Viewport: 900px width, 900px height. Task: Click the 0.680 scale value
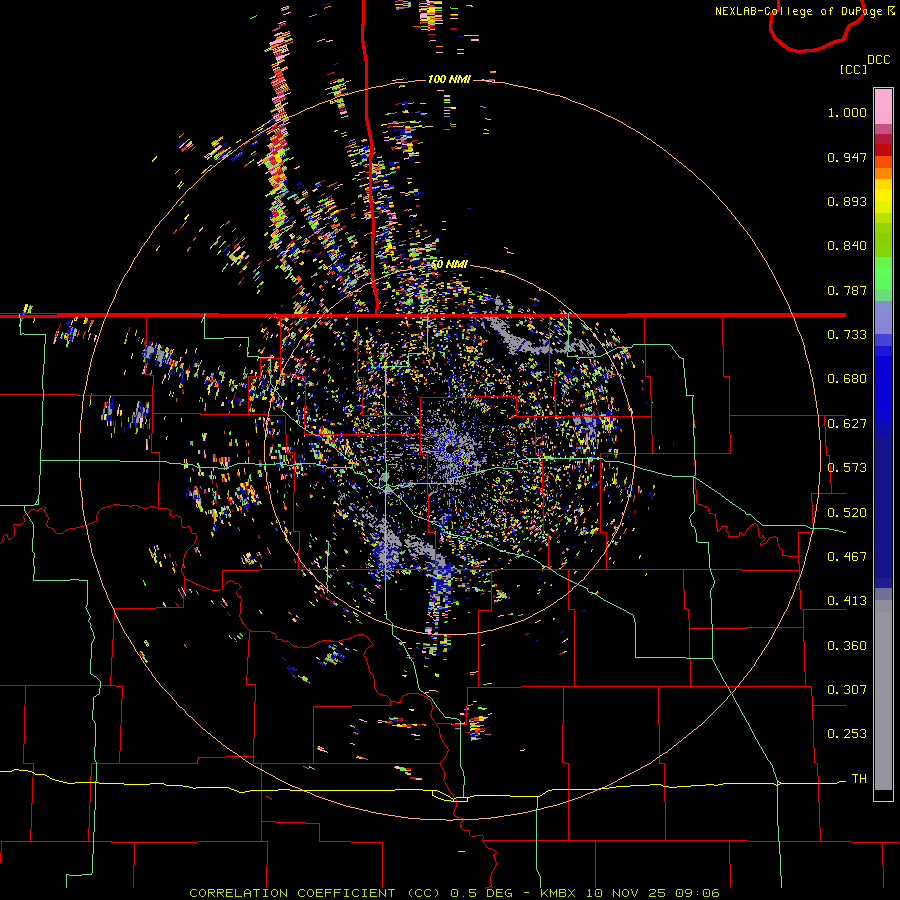coord(847,379)
